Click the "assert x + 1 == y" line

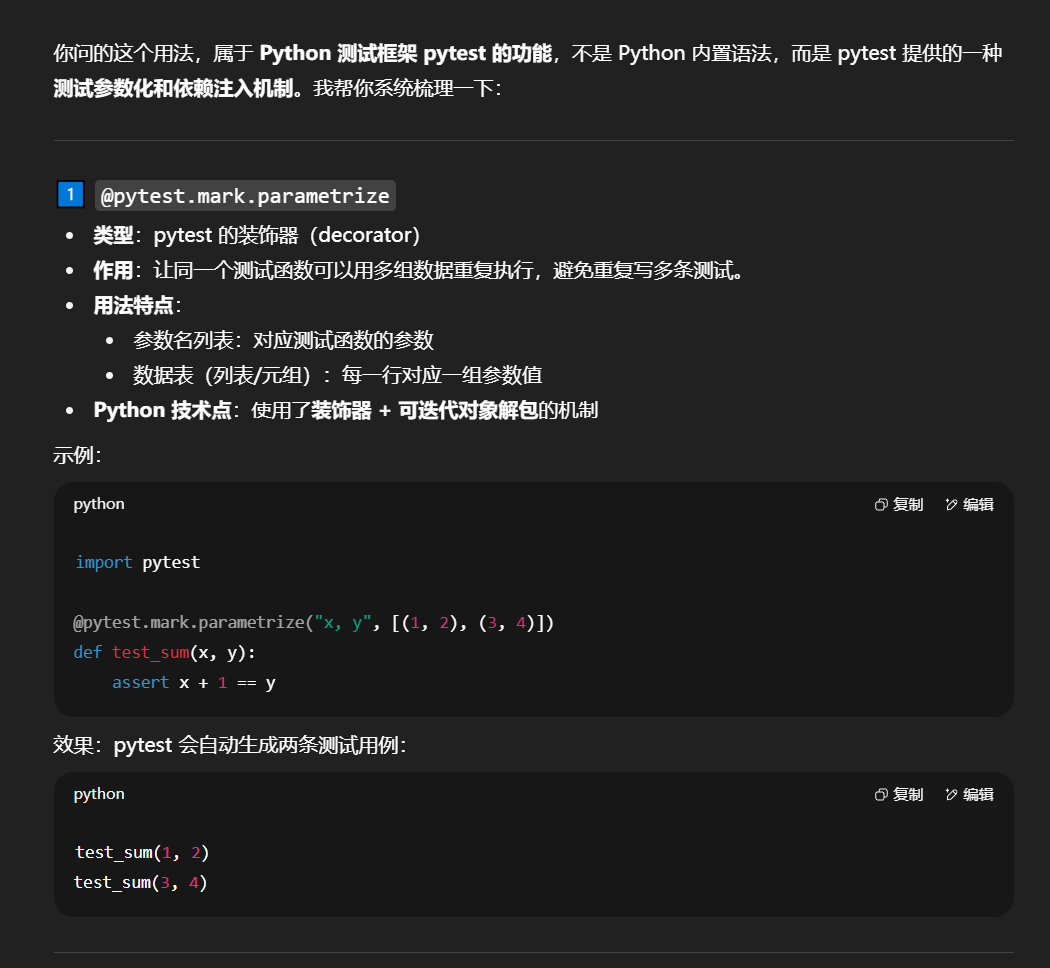(194, 683)
